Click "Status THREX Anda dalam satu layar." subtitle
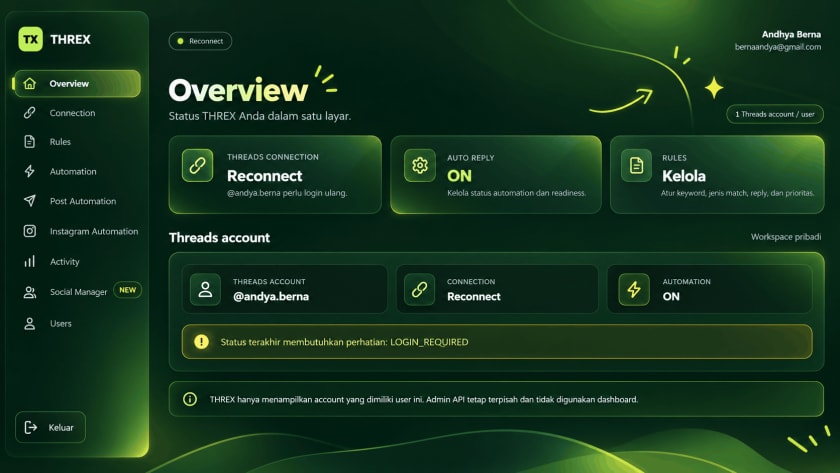 point(260,116)
